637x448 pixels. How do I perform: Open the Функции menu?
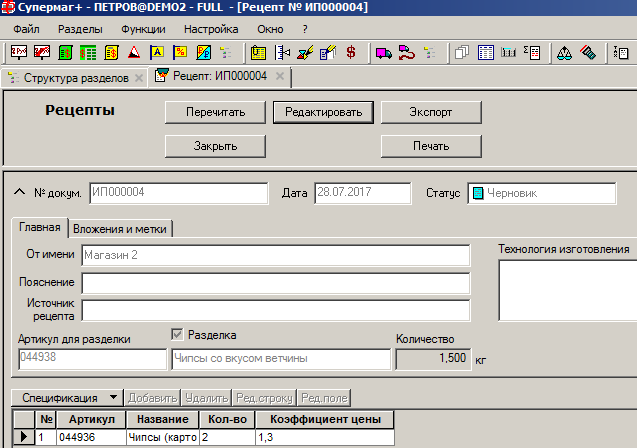143,29
